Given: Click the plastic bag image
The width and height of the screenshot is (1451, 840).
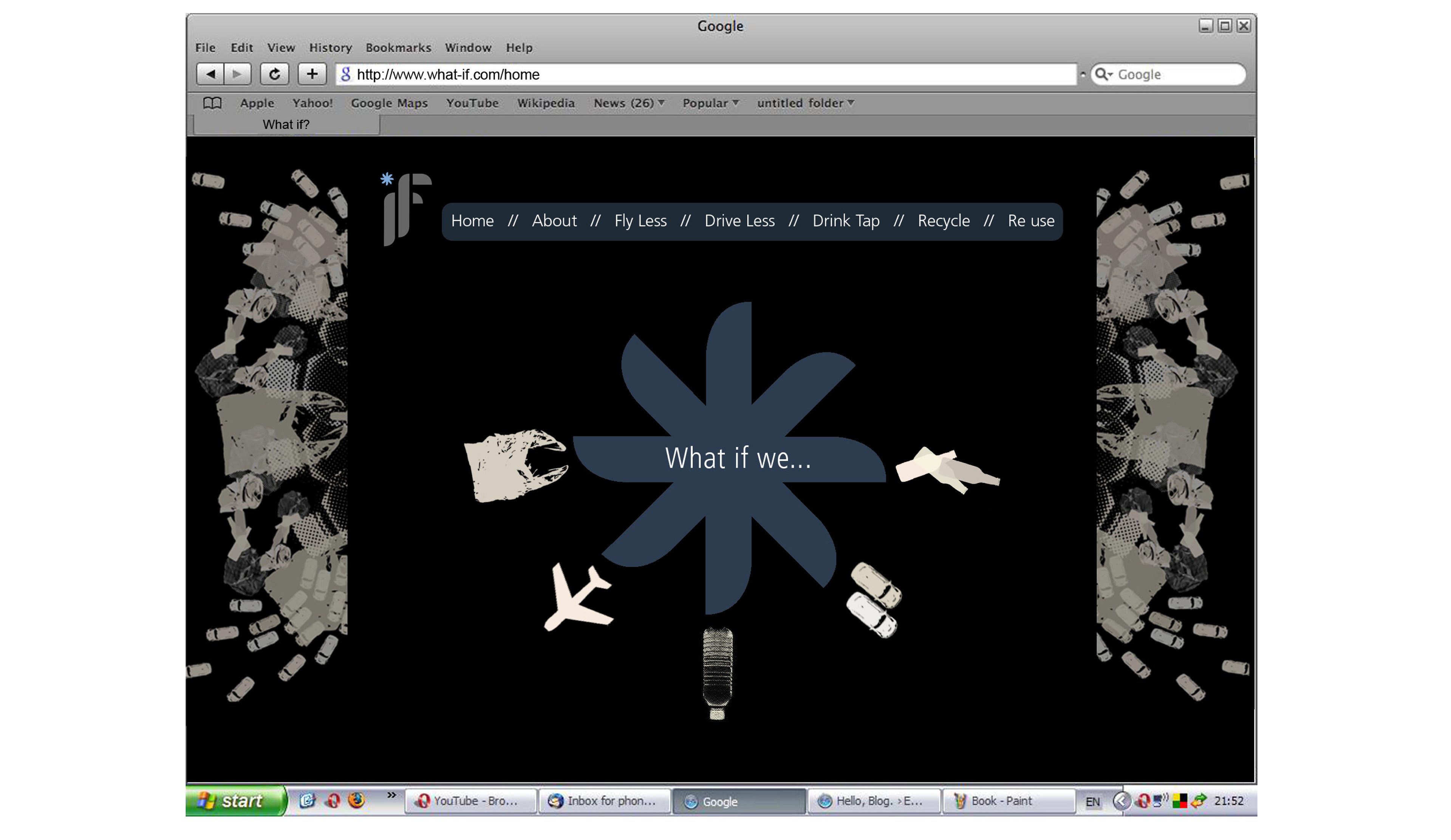Looking at the screenshot, I should (516, 465).
